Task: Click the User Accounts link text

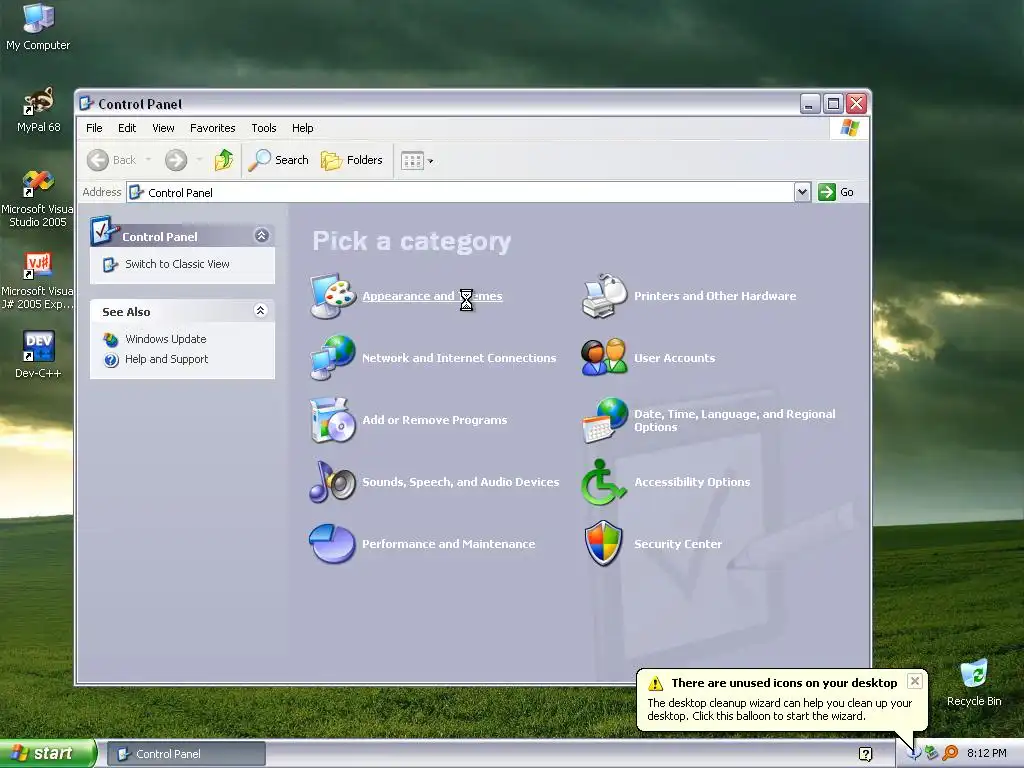Action: point(675,358)
